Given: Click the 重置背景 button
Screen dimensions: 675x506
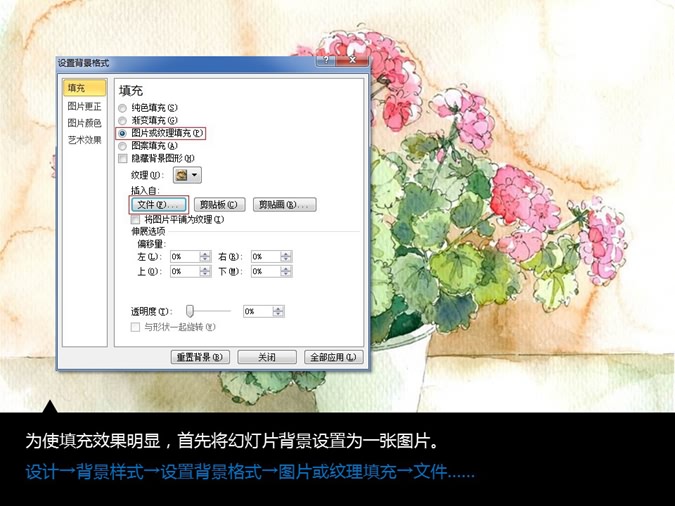Looking at the screenshot, I should click(200, 357).
